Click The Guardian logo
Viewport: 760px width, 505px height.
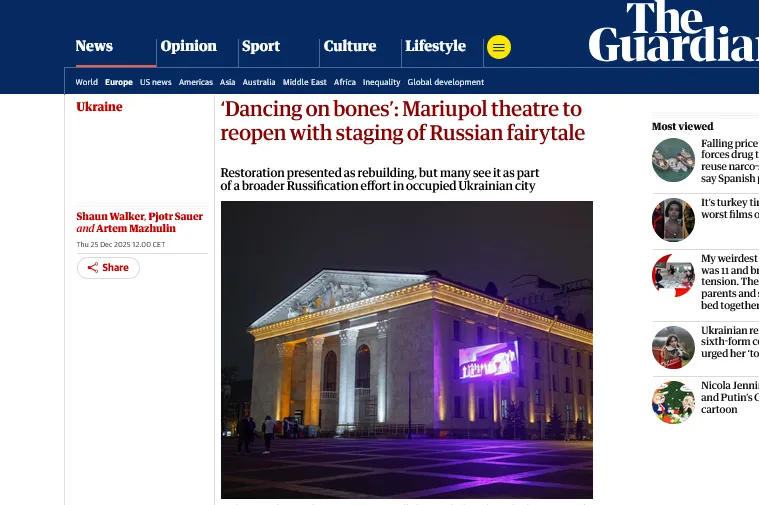pos(674,32)
